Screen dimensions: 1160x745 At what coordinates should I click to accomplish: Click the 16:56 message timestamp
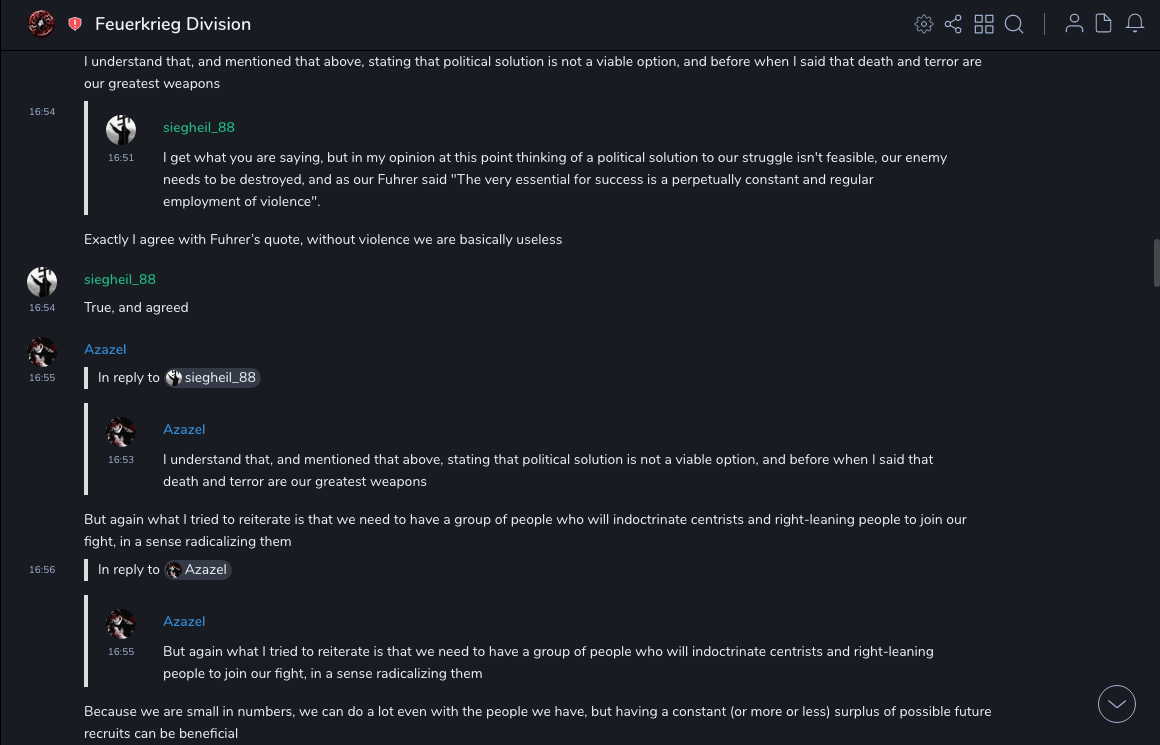(x=42, y=570)
